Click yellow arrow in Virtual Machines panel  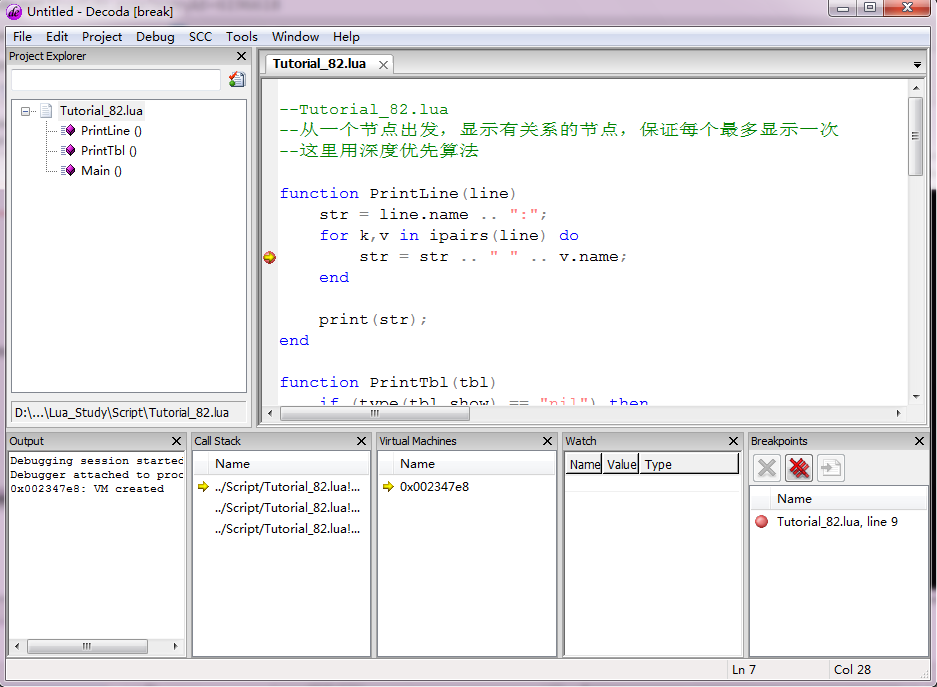coord(388,487)
